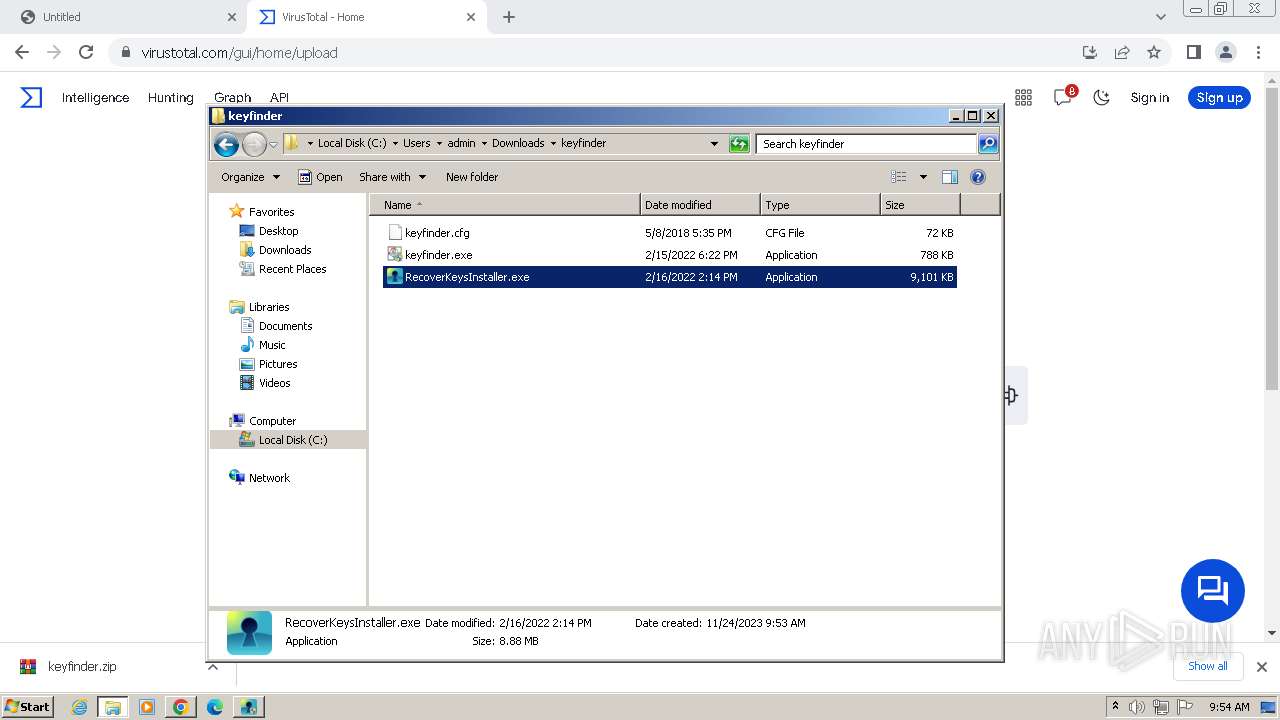Image resolution: width=1280 pixels, height=720 pixels.
Task: Expand the address bar history dropdown
Action: (x=714, y=144)
